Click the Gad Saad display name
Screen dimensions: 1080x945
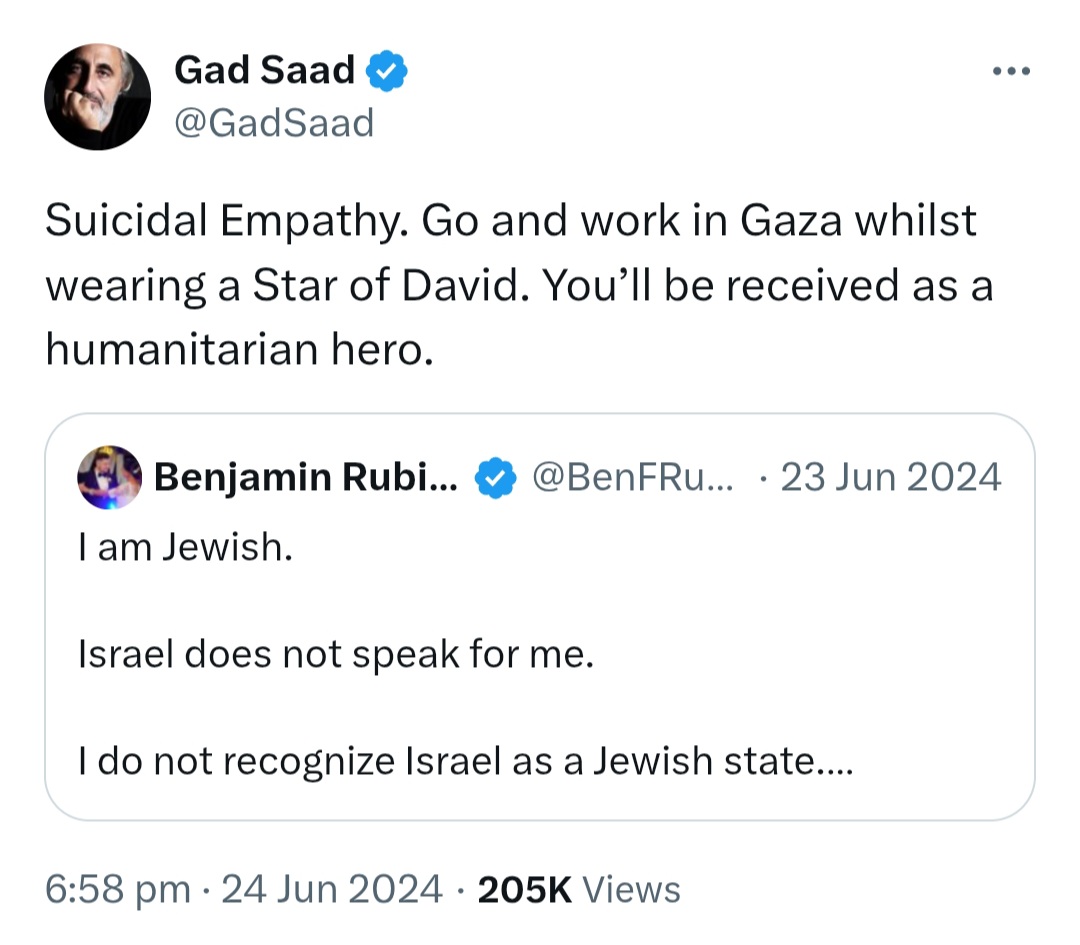264,70
